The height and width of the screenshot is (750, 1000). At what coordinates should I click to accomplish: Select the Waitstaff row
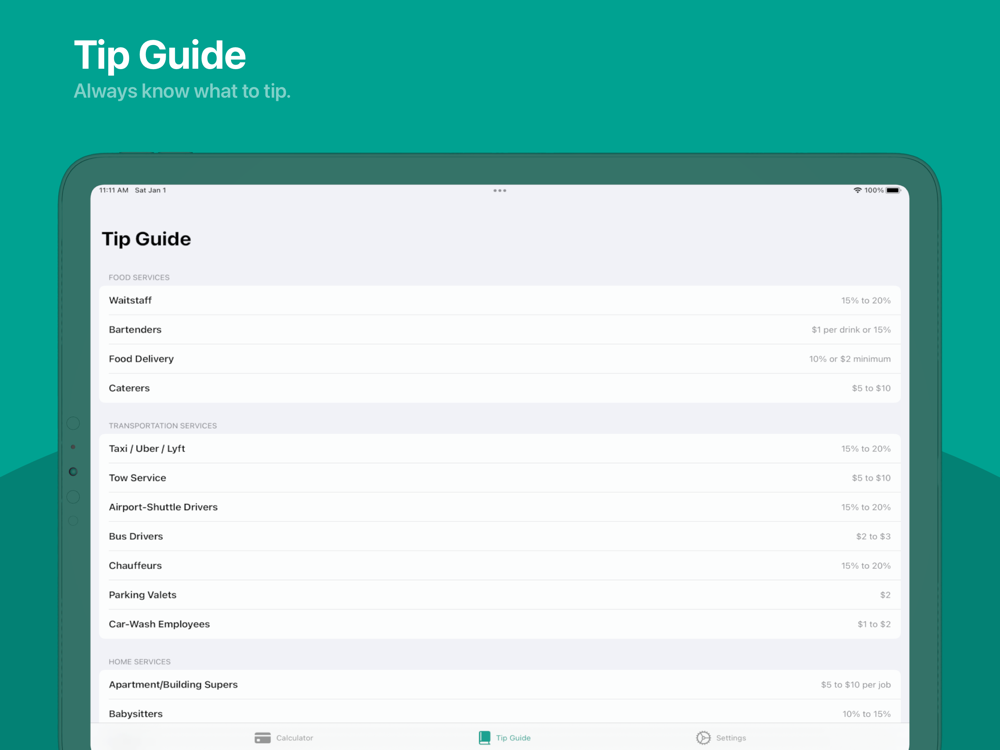point(500,300)
